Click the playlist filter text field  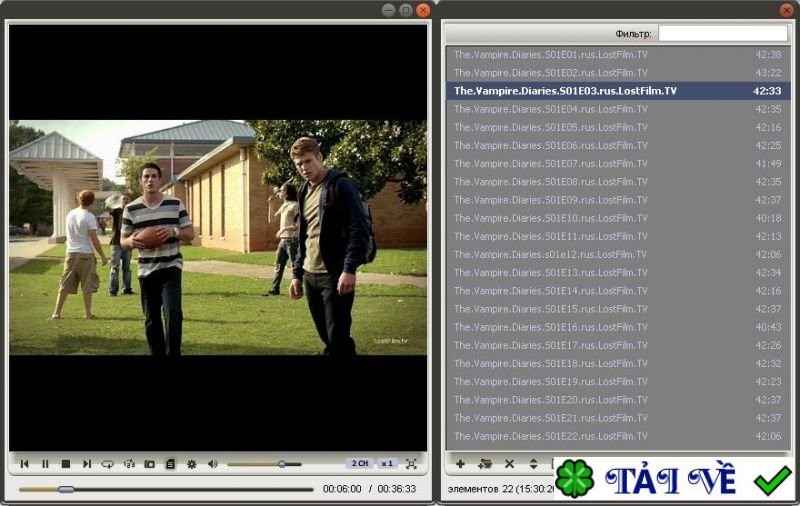[722, 33]
